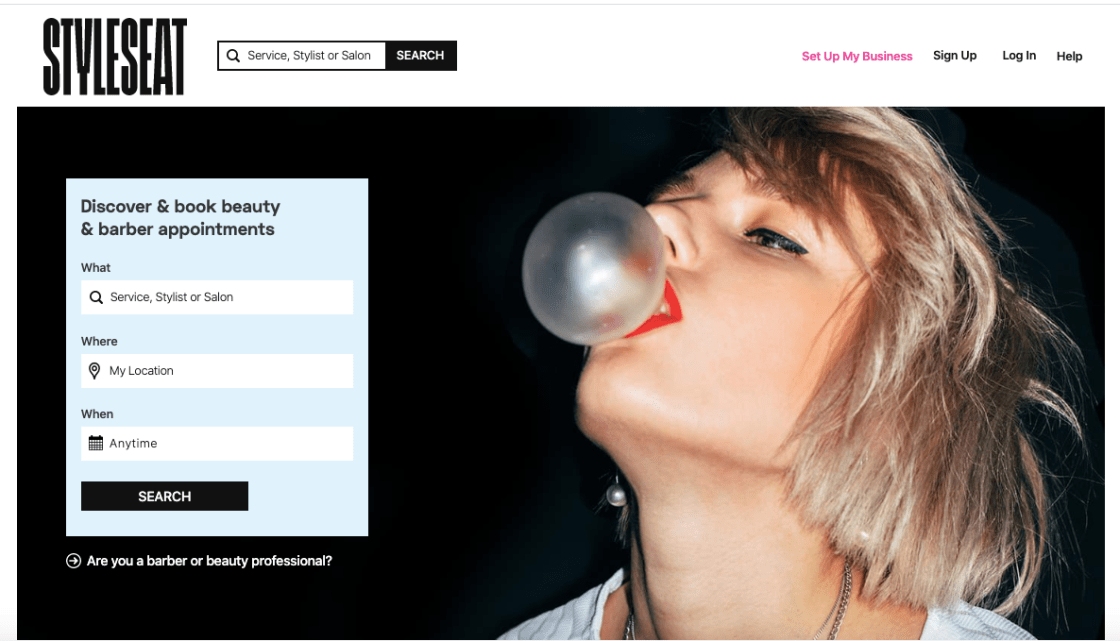This screenshot has width=1120, height=641.
Task: Click magnifier icon in the What field
Action: (96, 297)
